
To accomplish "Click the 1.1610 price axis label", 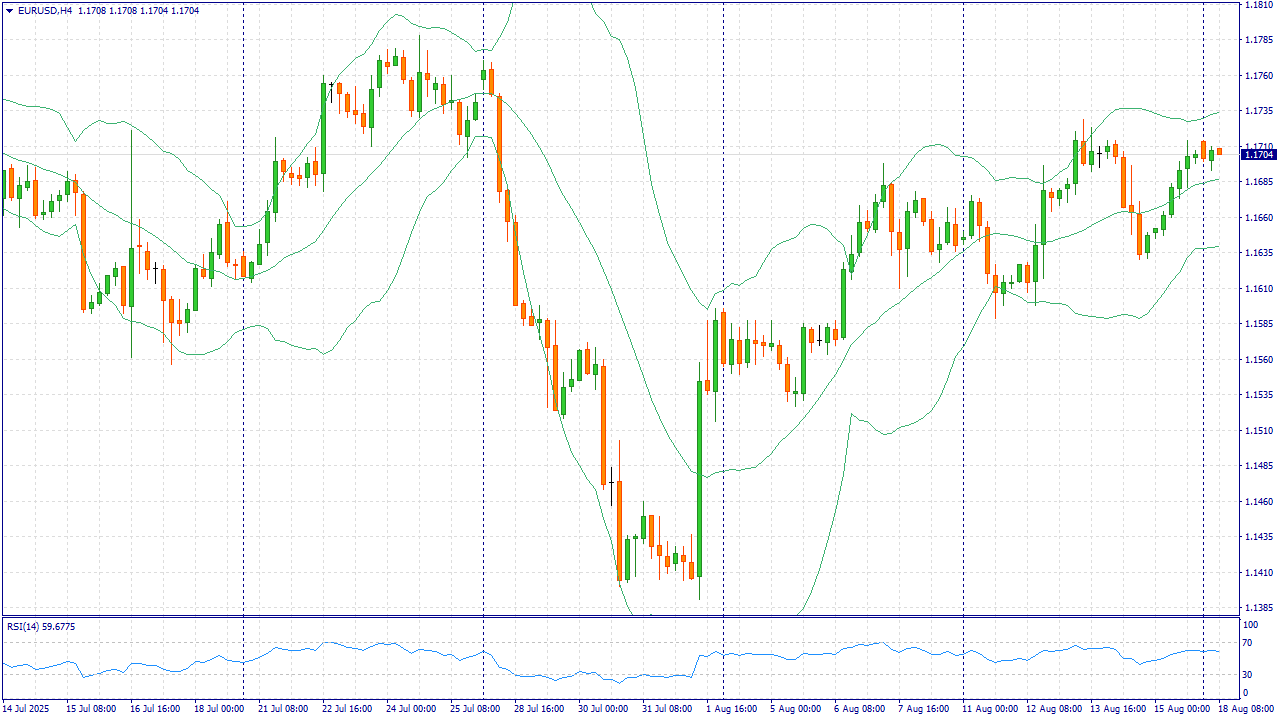I will (1258, 289).
